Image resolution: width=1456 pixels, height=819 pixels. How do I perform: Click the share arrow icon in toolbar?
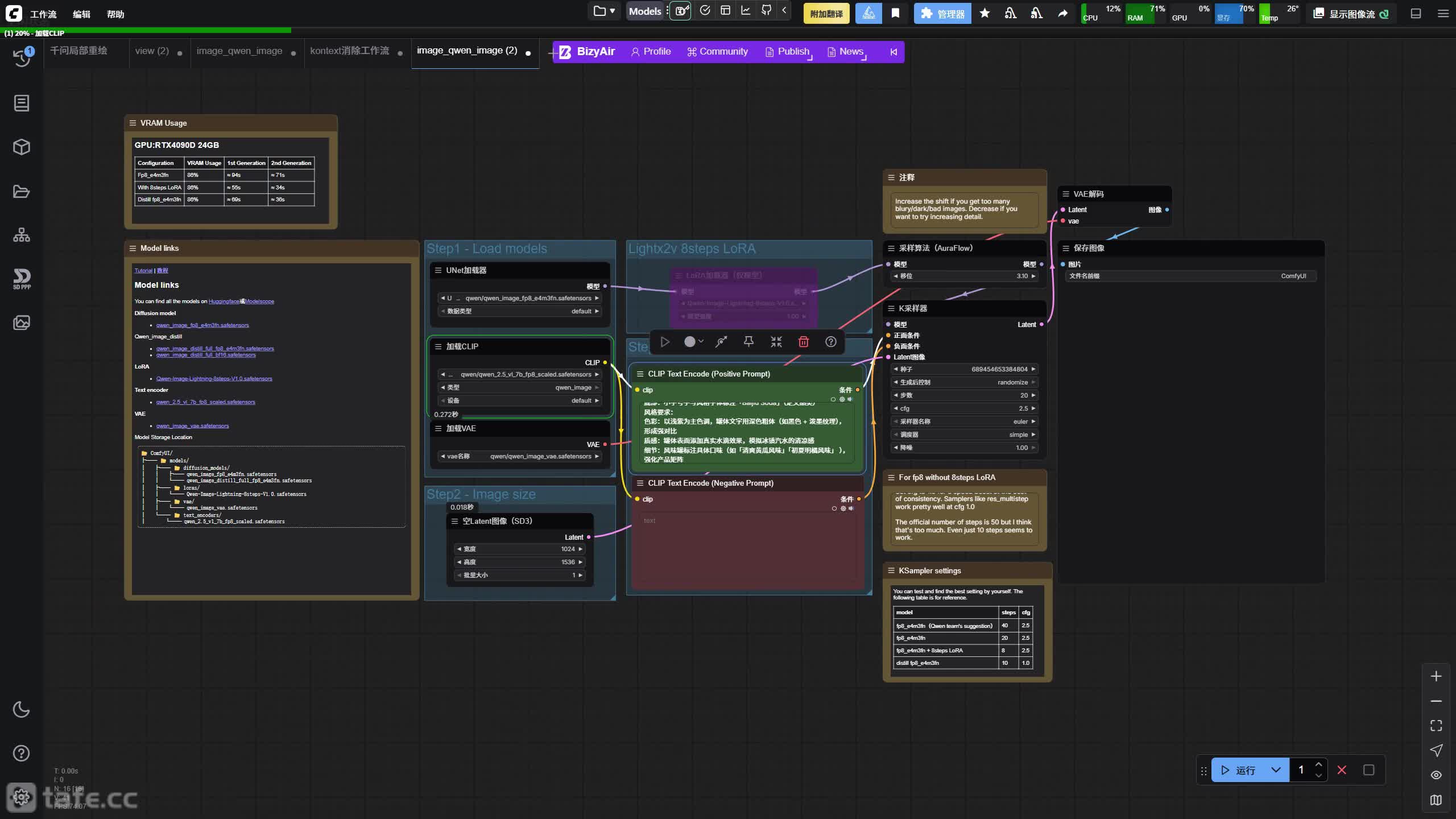1062,13
